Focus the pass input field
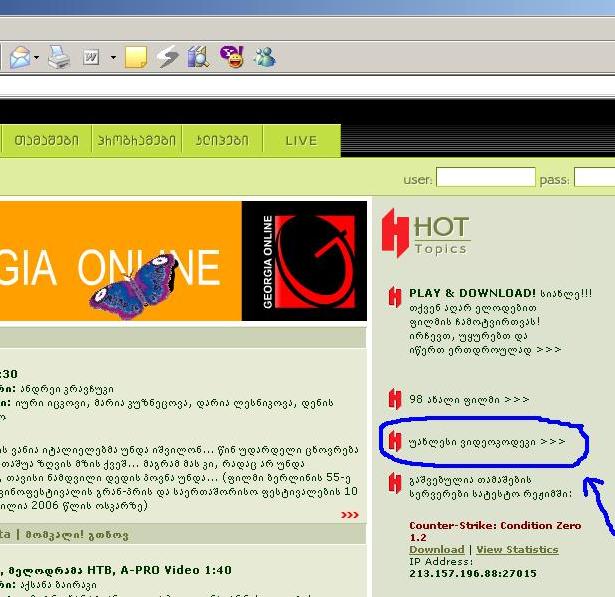Image resolution: width=615 pixels, height=597 pixels. [x=595, y=177]
